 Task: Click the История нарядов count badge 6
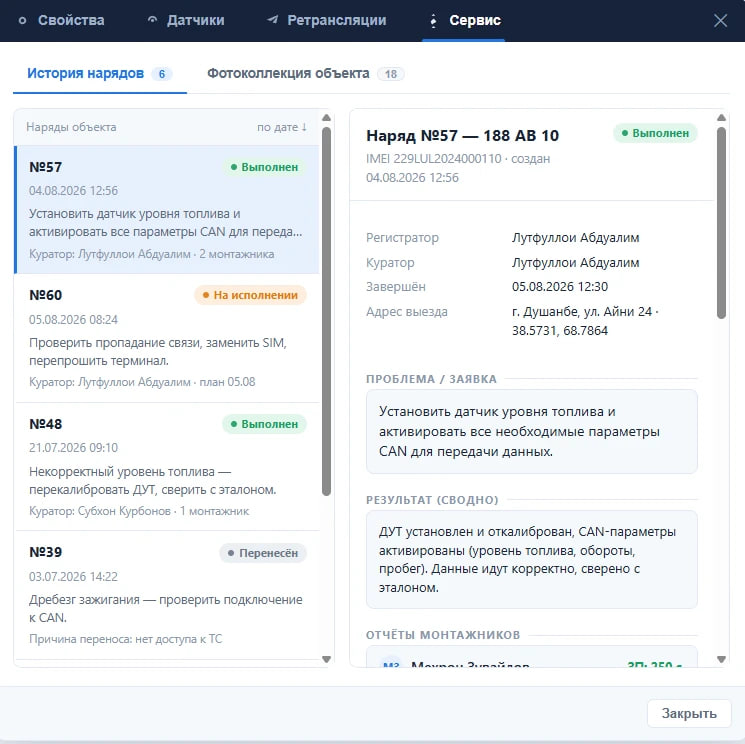tap(162, 74)
